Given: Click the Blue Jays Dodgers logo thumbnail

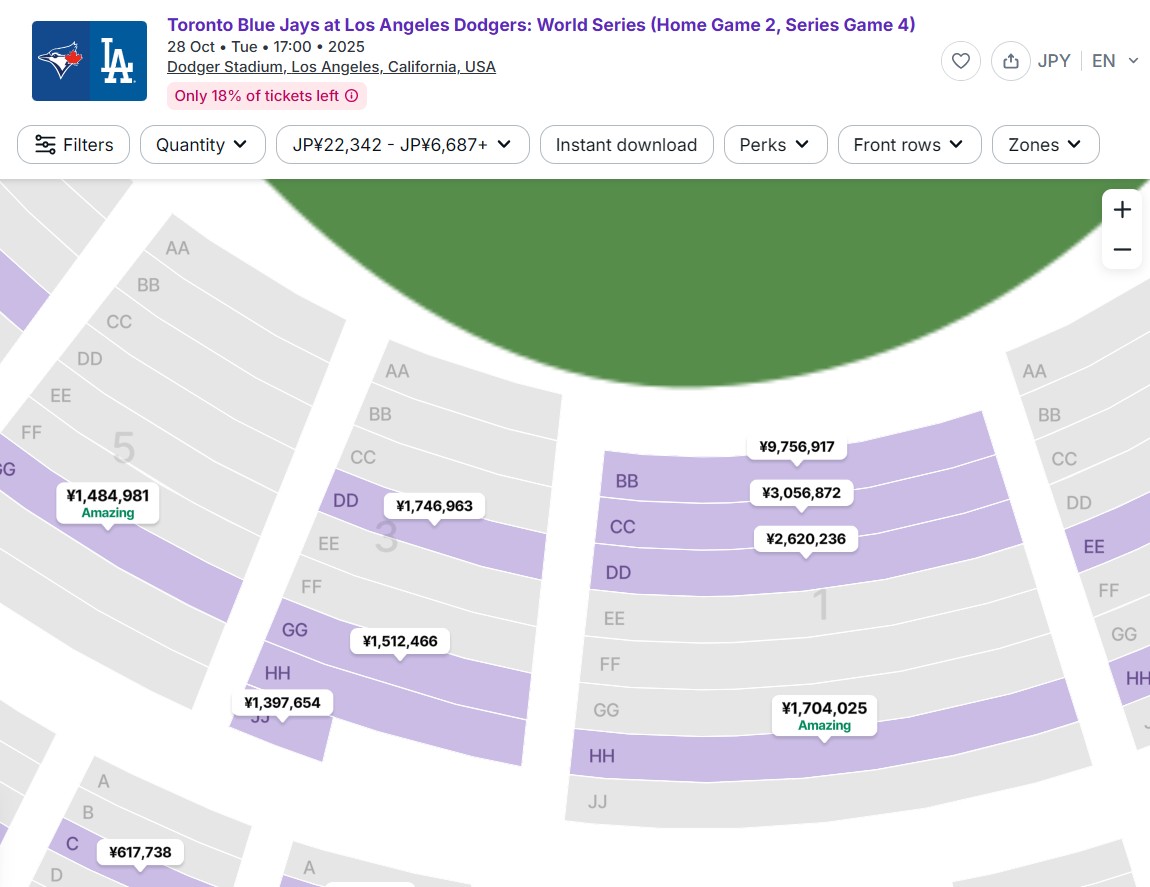Looking at the screenshot, I should [x=89, y=61].
